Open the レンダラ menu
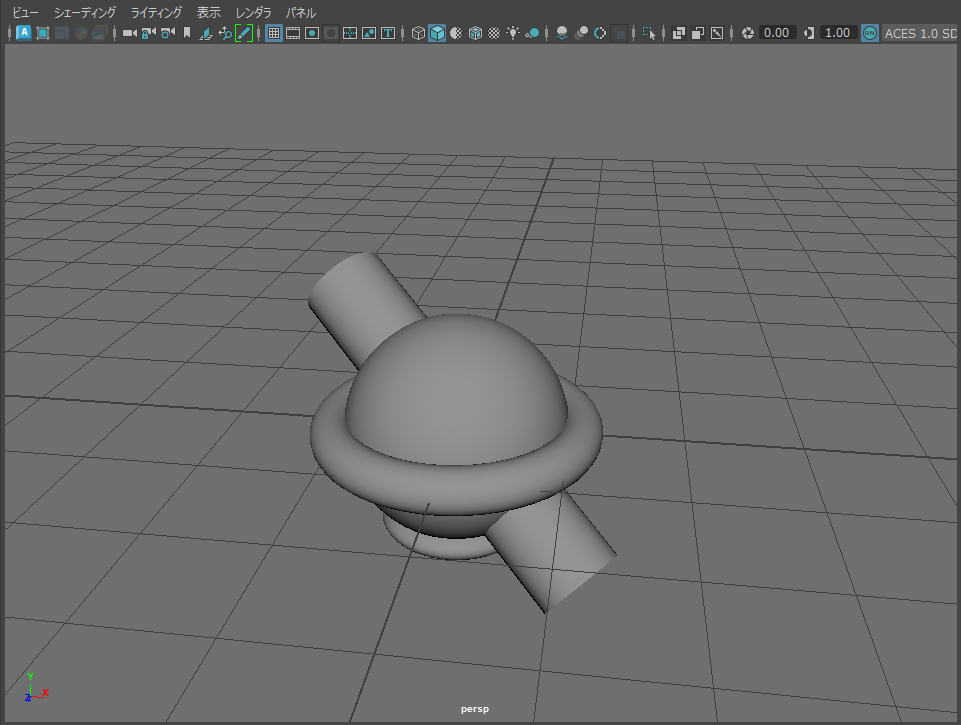This screenshot has height=725, width=961. [x=253, y=12]
